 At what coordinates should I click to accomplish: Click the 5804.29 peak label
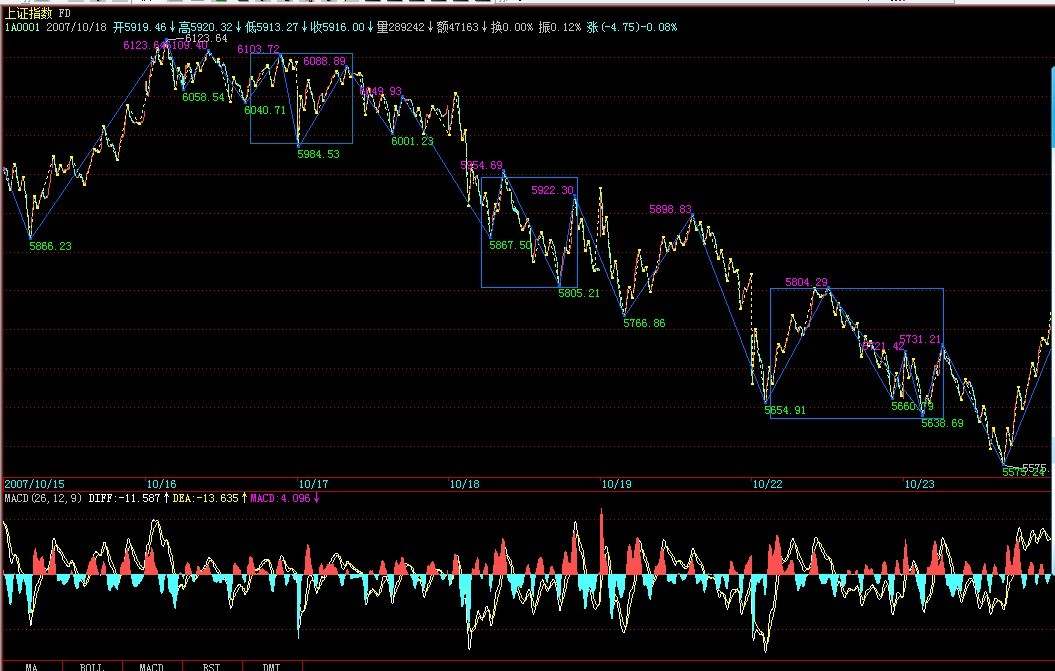pos(806,282)
